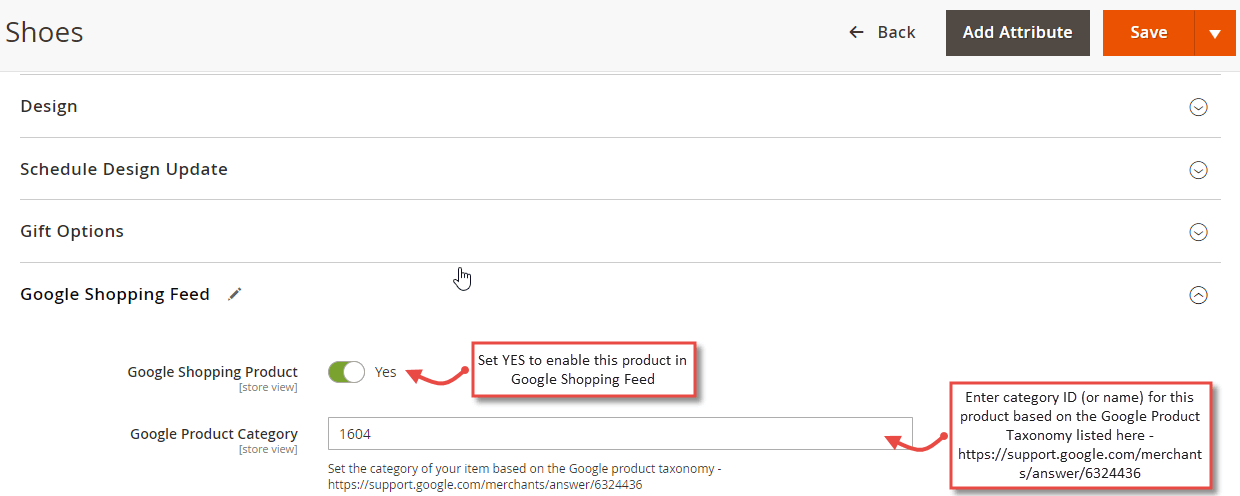
Task: Open the Design section header
Action: (620, 106)
